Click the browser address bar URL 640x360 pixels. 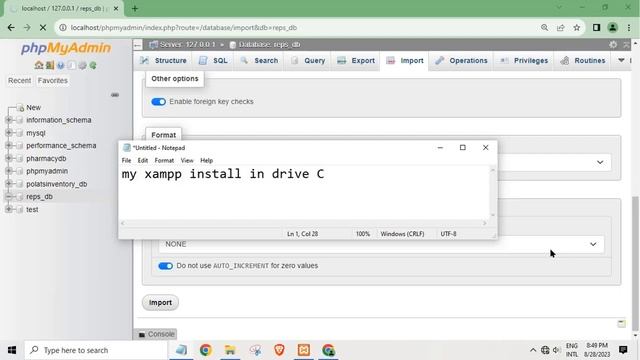184,28
